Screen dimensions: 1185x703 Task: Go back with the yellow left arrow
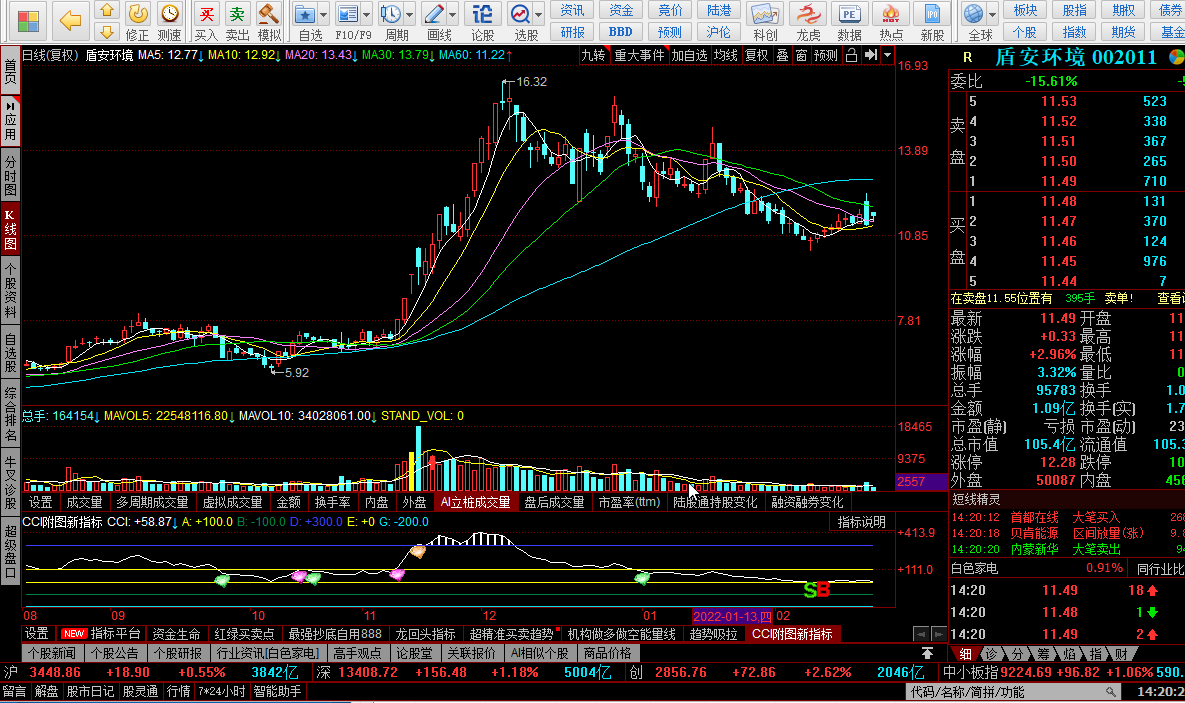pos(70,20)
